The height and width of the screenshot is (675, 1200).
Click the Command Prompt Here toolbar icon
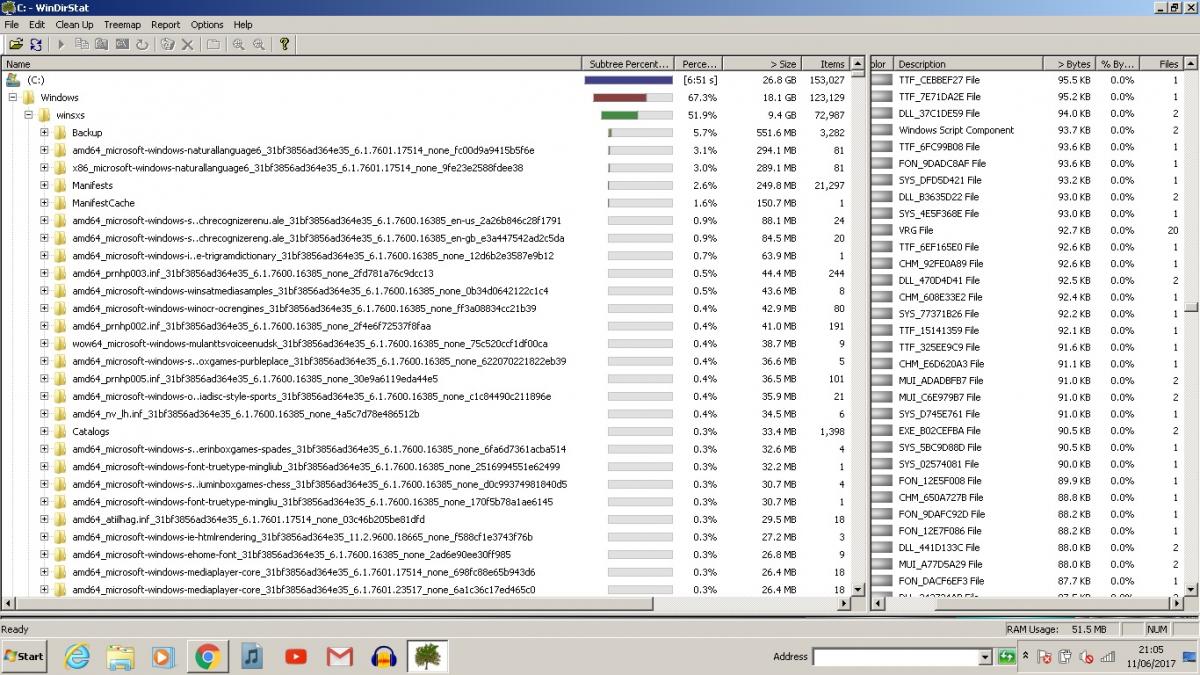(x=122, y=44)
